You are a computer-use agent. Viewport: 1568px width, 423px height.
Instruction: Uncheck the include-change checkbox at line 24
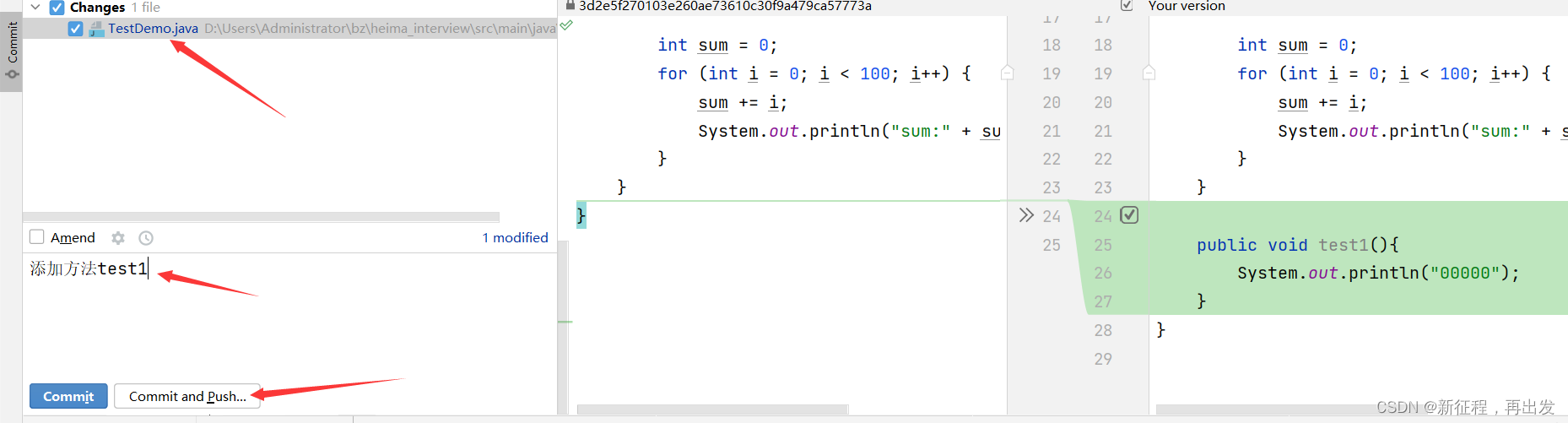coord(1129,215)
